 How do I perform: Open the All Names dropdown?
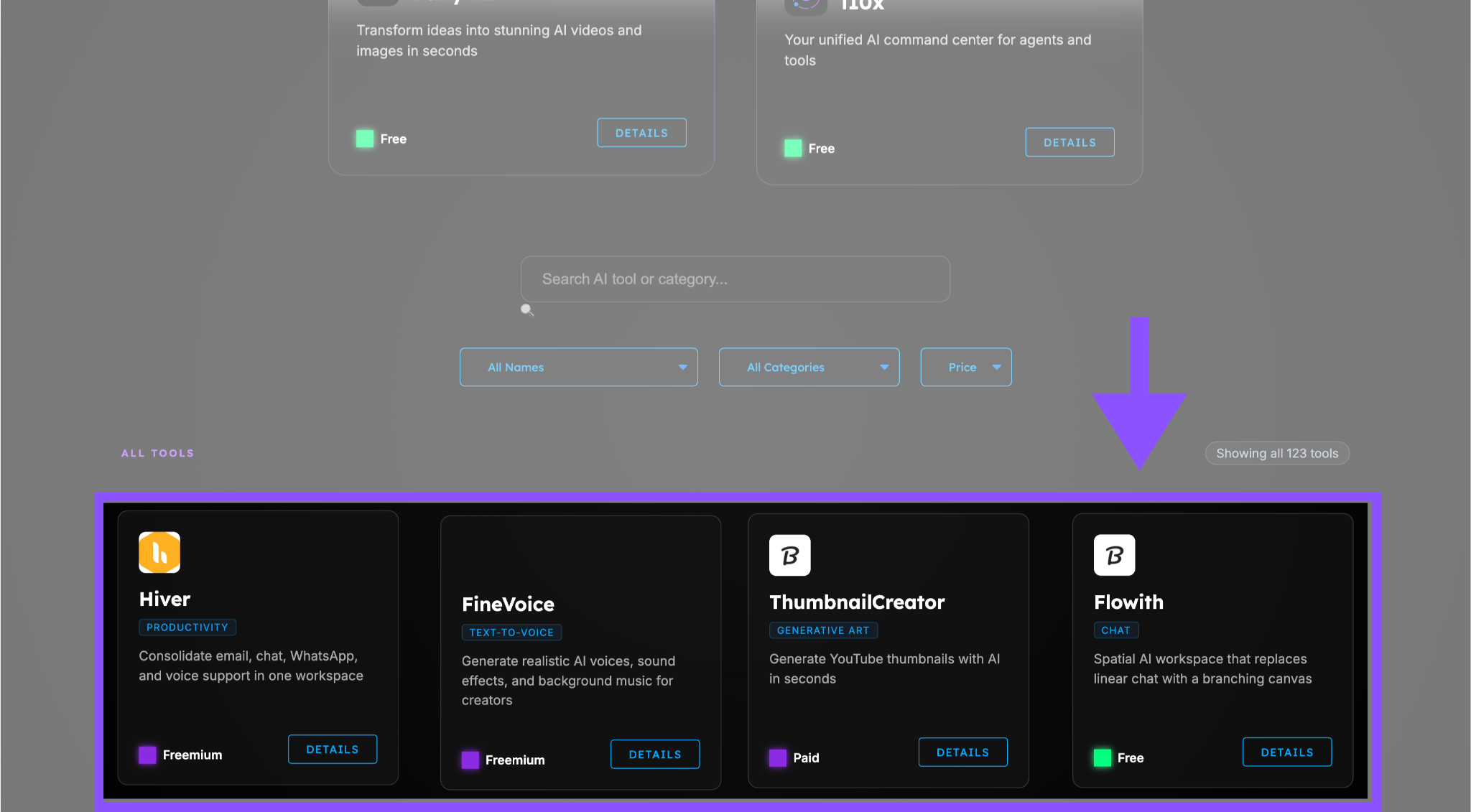[x=578, y=367]
